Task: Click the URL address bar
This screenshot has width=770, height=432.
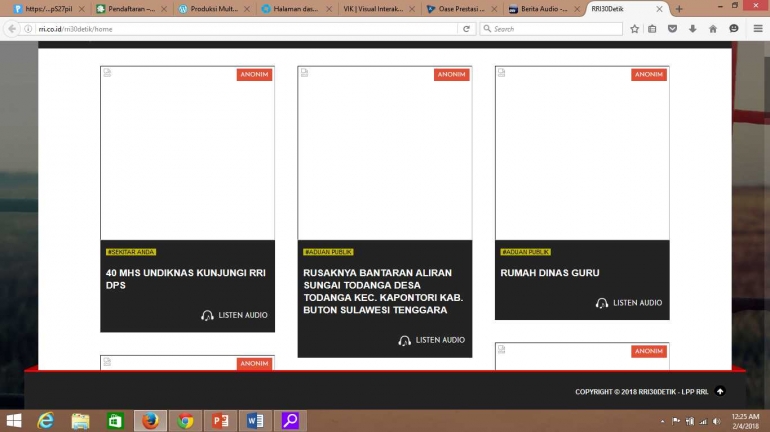Action: (240, 29)
